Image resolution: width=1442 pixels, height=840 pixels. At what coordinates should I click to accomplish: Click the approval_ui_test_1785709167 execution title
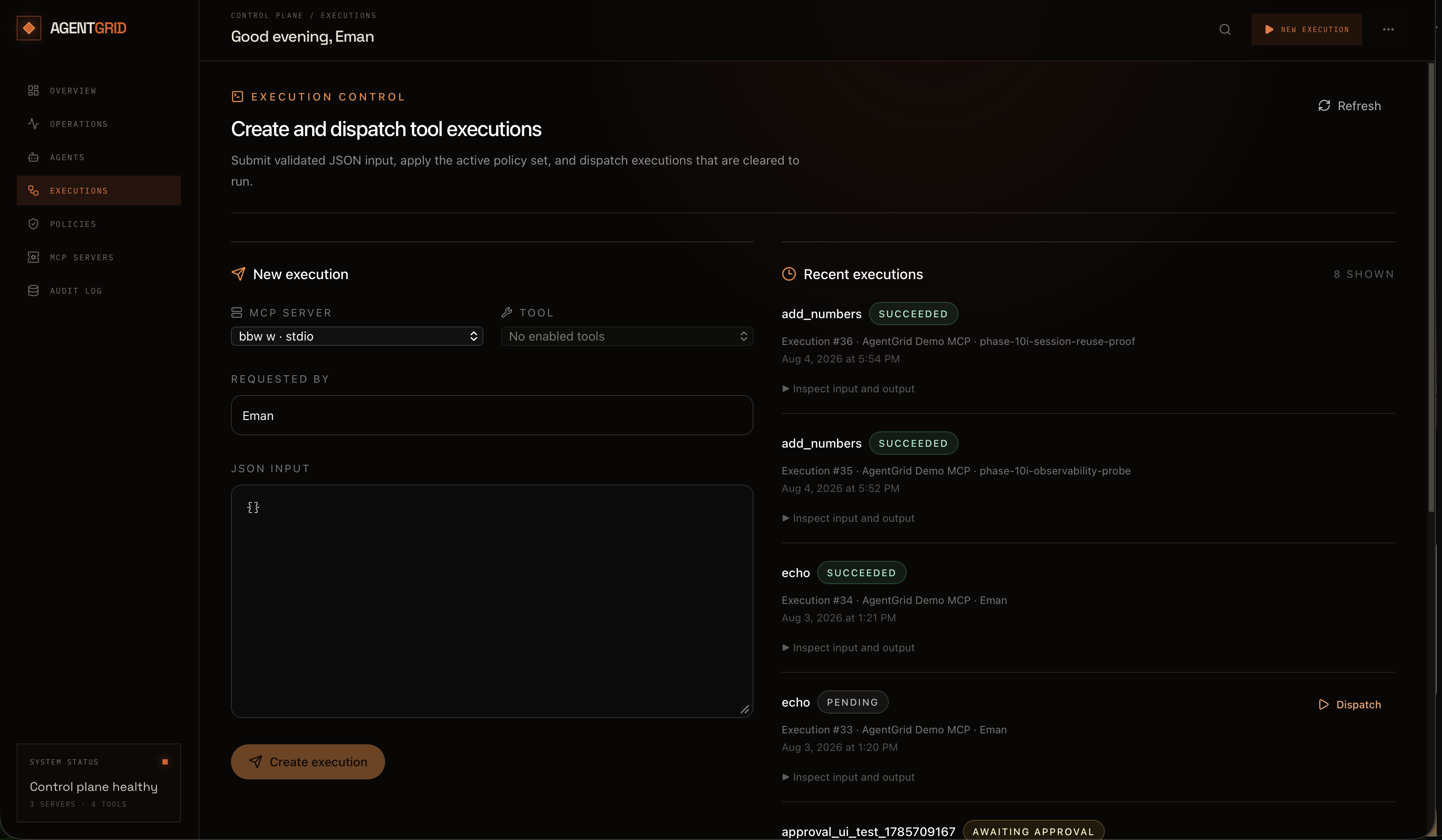[x=869, y=831]
